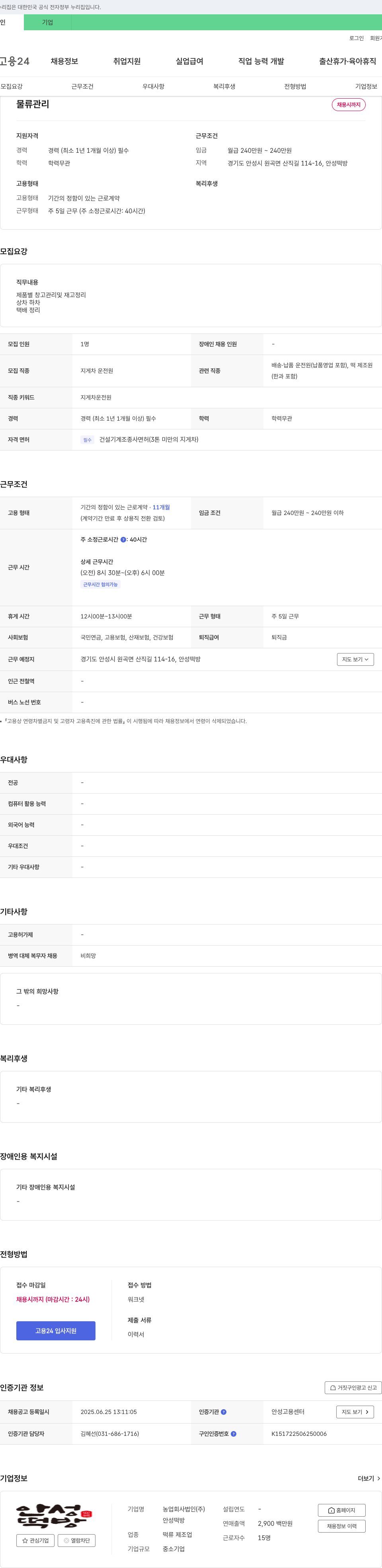Click the 관심기업 star button

[35, 1540]
